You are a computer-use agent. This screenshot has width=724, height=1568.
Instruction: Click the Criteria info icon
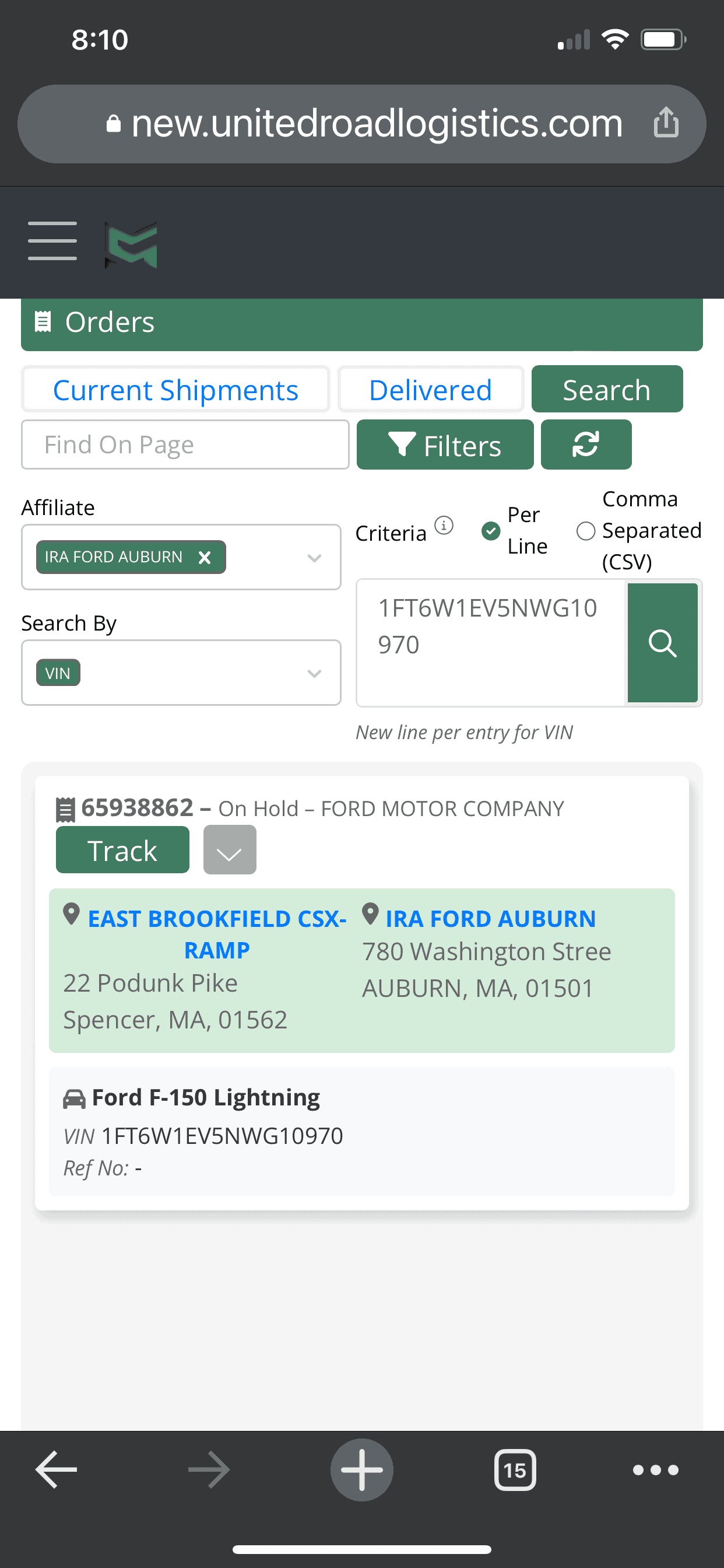tap(444, 524)
